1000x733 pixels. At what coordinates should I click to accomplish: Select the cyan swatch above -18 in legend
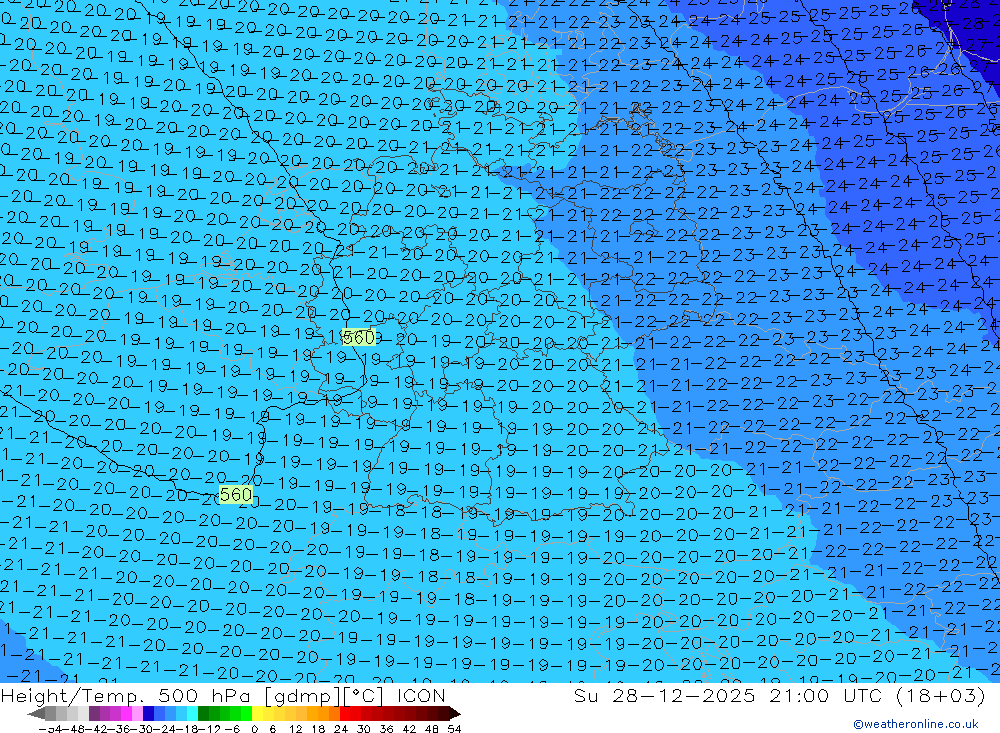point(192,713)
